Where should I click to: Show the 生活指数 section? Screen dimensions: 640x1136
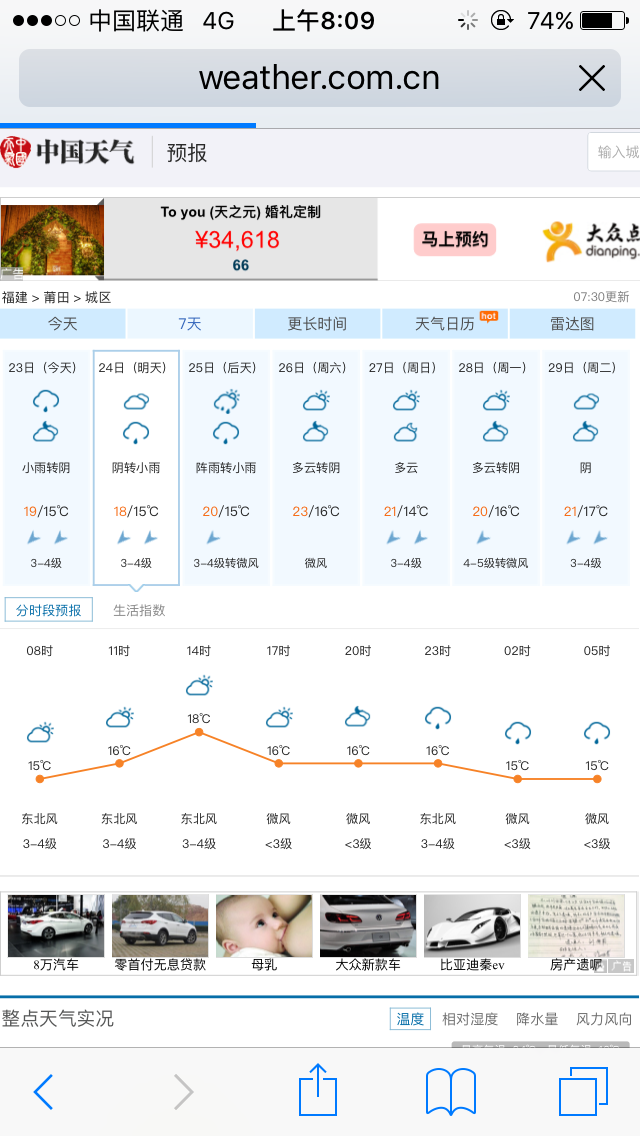139,610
